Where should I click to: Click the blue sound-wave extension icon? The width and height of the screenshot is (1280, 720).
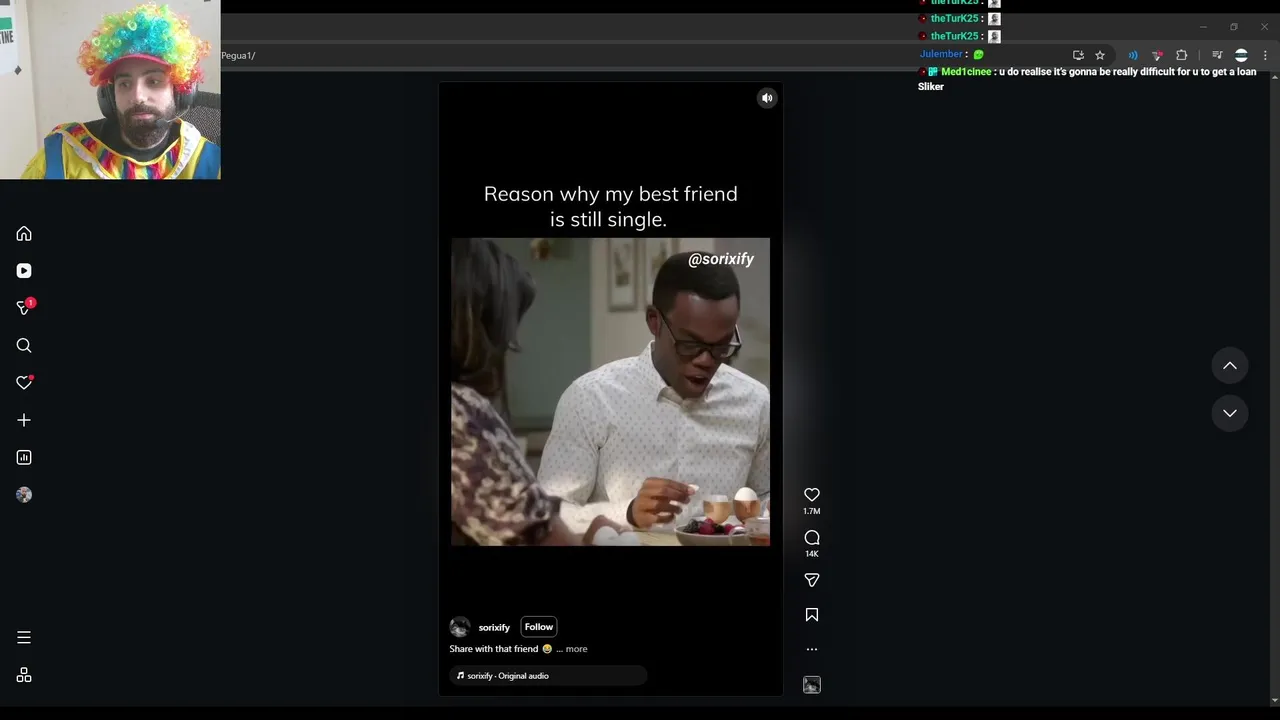pos(1133,55)
